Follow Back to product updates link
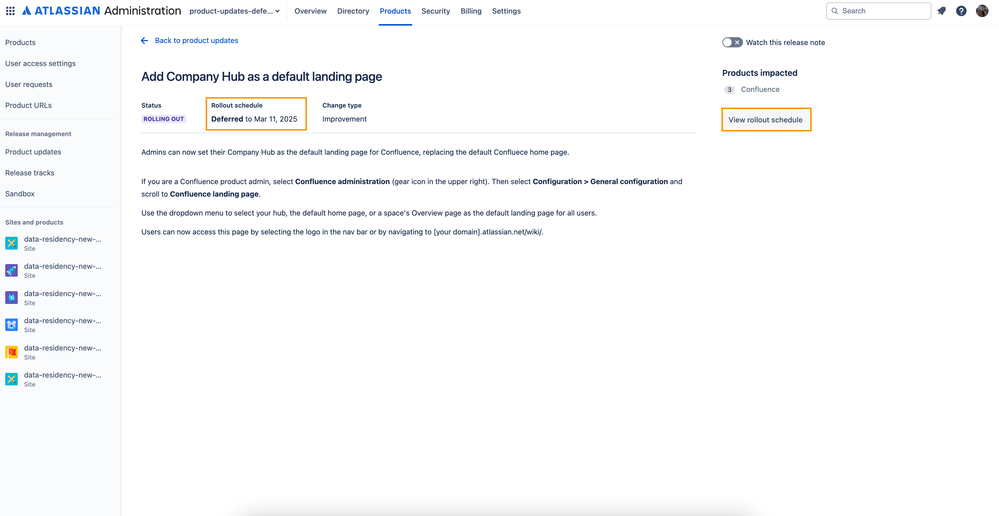Viewport: 999px width, 516px height. click(x=196, y=40)
